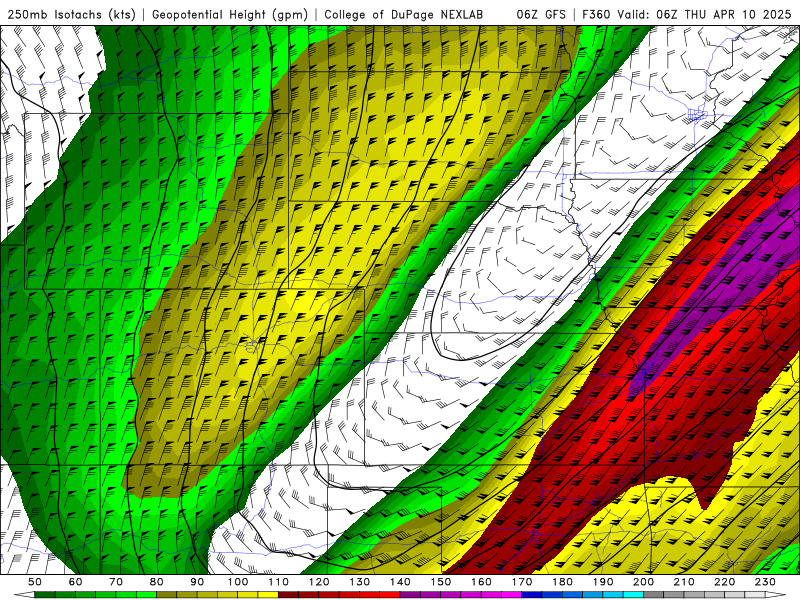The height and width of the screenshot is (600, 800).
Task: Click the bright red swatch left of '140'
Action: [x=390, y=595]
